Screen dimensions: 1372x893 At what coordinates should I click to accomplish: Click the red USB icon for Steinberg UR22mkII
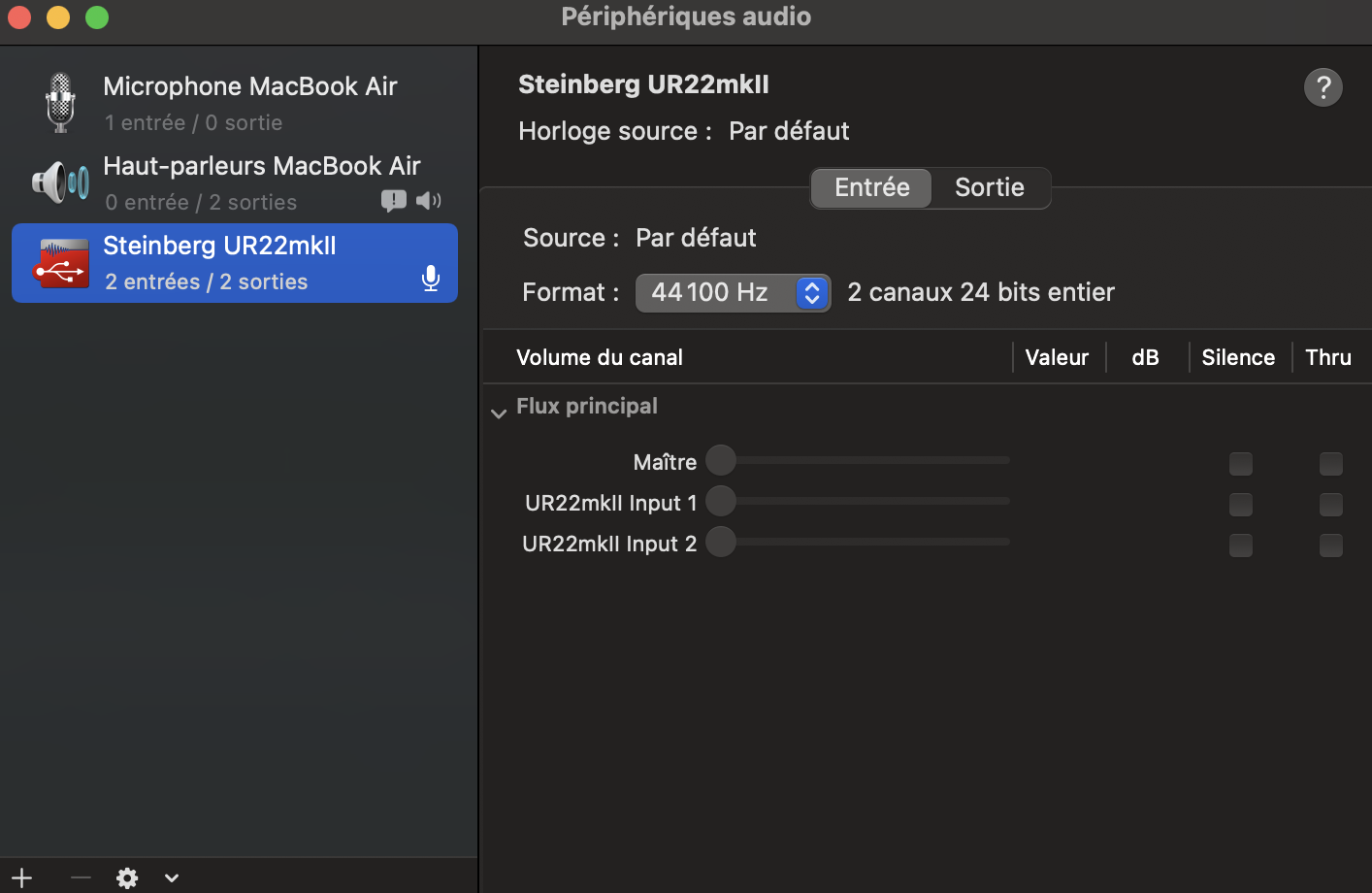[x=60, y=263]
